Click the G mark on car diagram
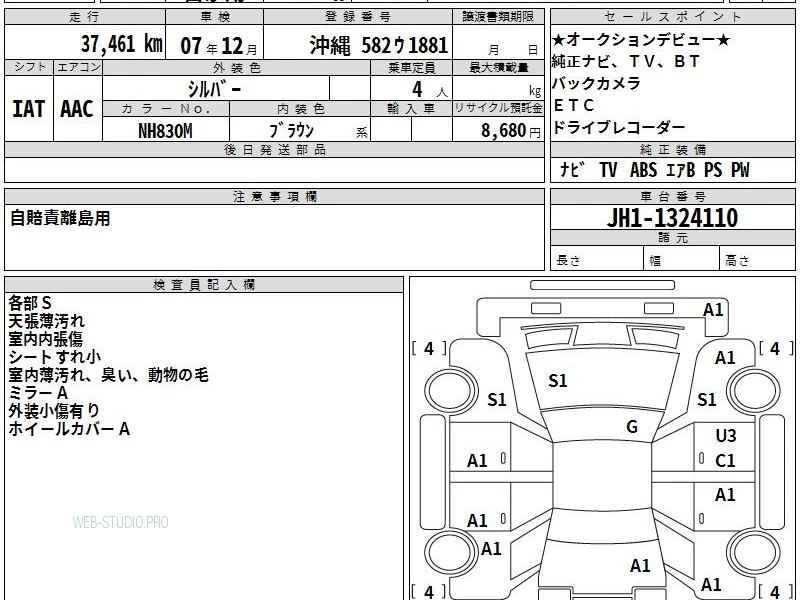The image size is (800, 600). [x=632, y=427]
